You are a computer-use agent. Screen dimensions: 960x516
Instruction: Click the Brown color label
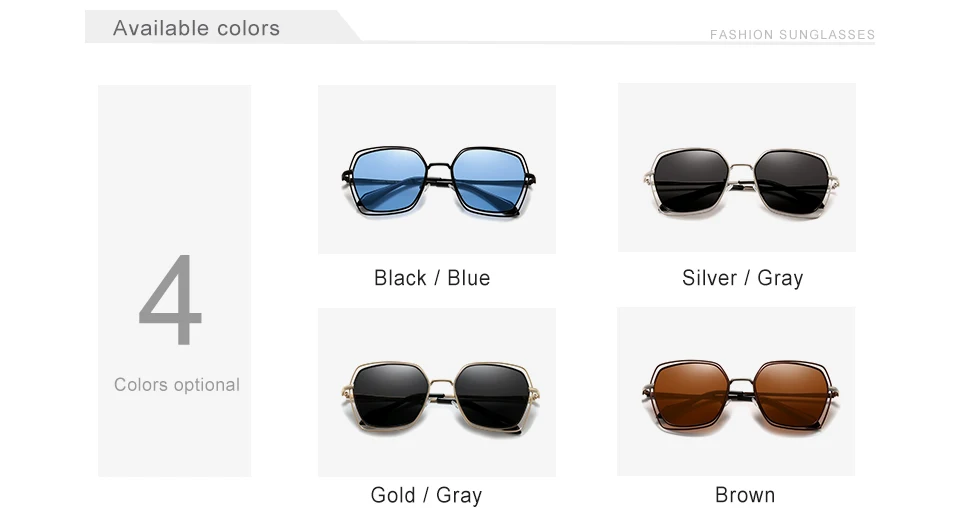(x=744, y=495)
